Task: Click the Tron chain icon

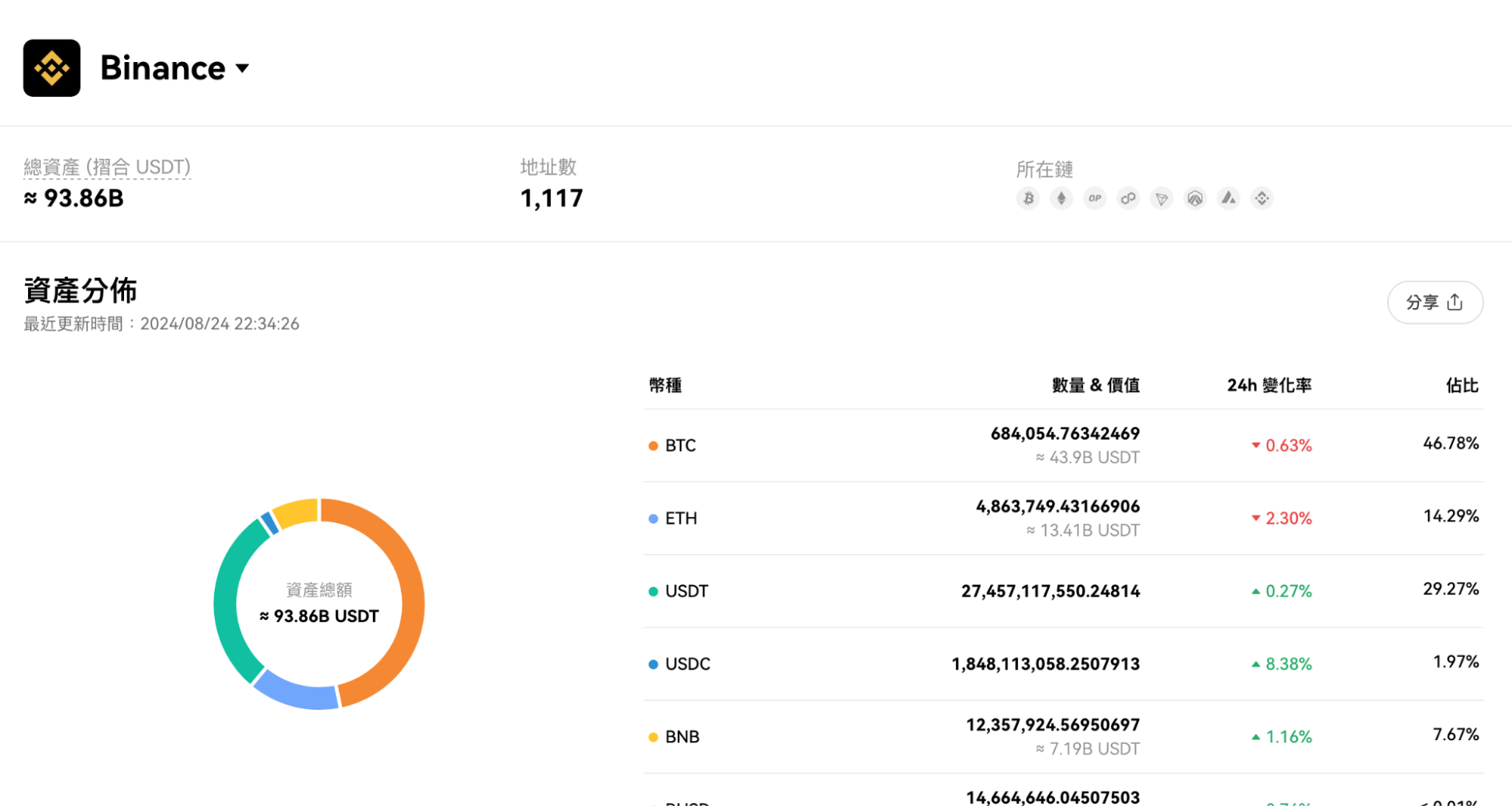Action: point(1161,198)
